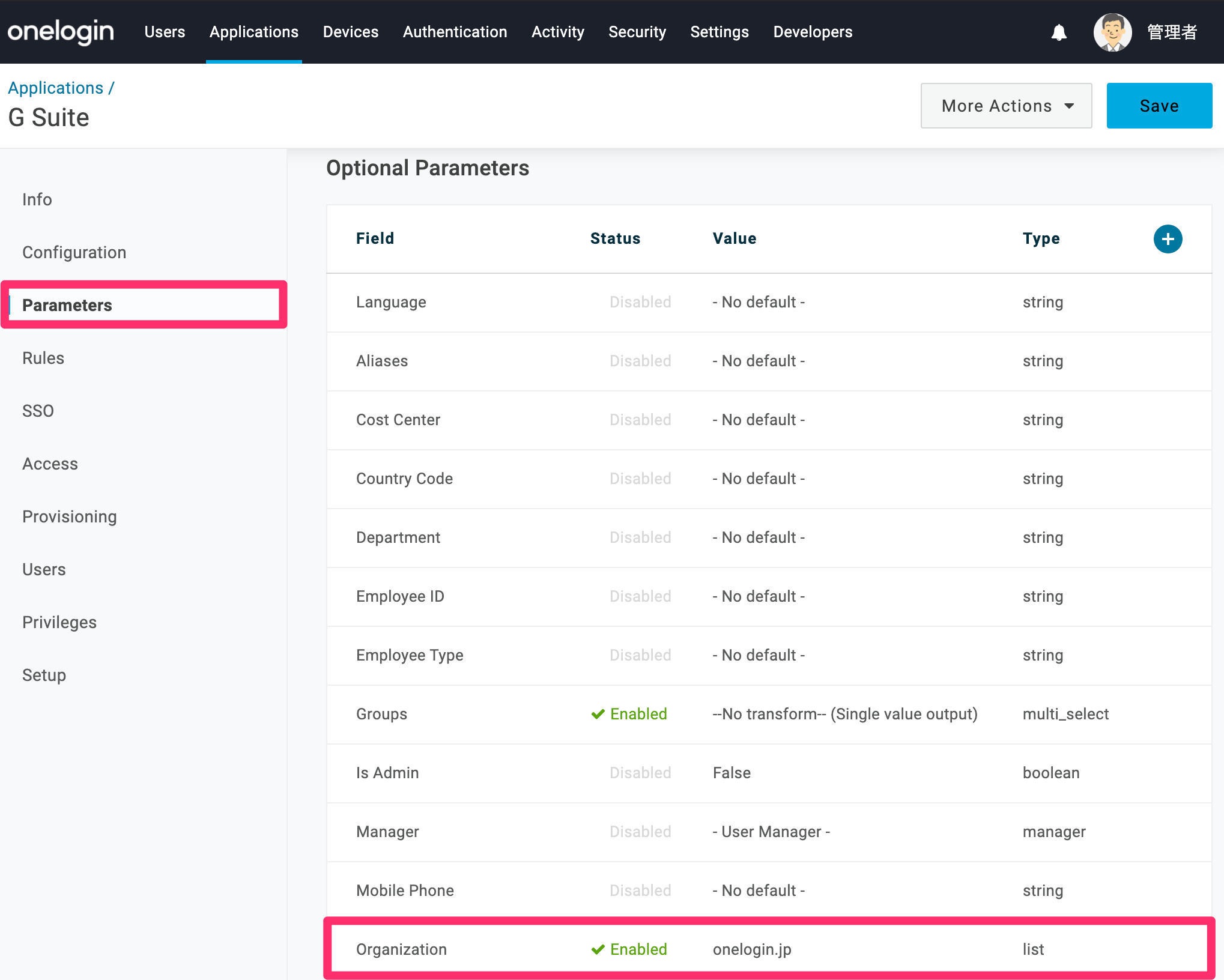Switch to the Provisioning tab
This screenshot has width=1224, height=980.
70,516
